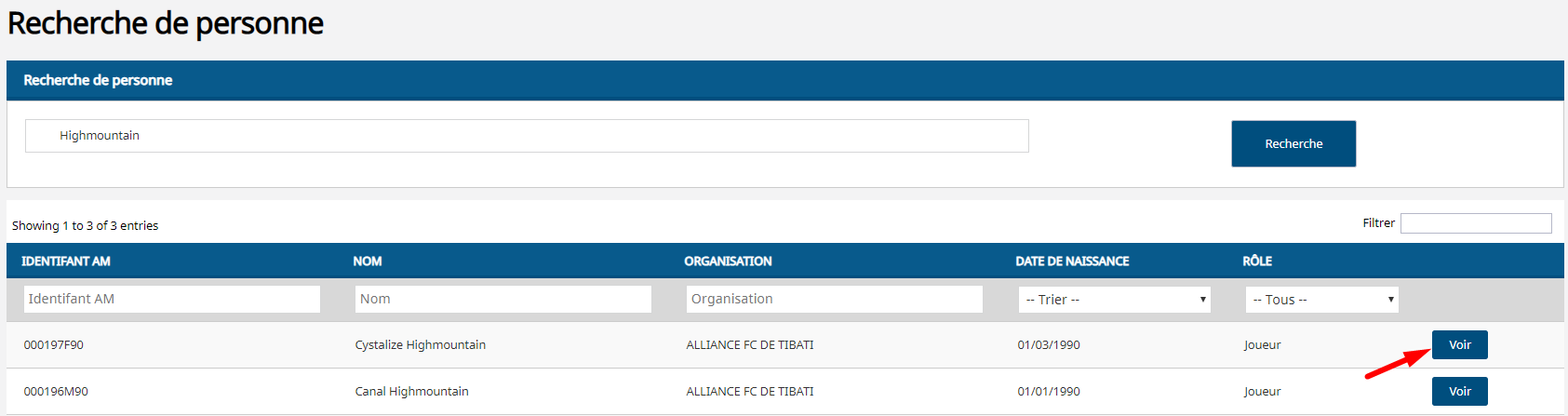Sort by DATE DE NAISSANCE header
This screenshot has height=416, width=1568.
point(1072,262)
